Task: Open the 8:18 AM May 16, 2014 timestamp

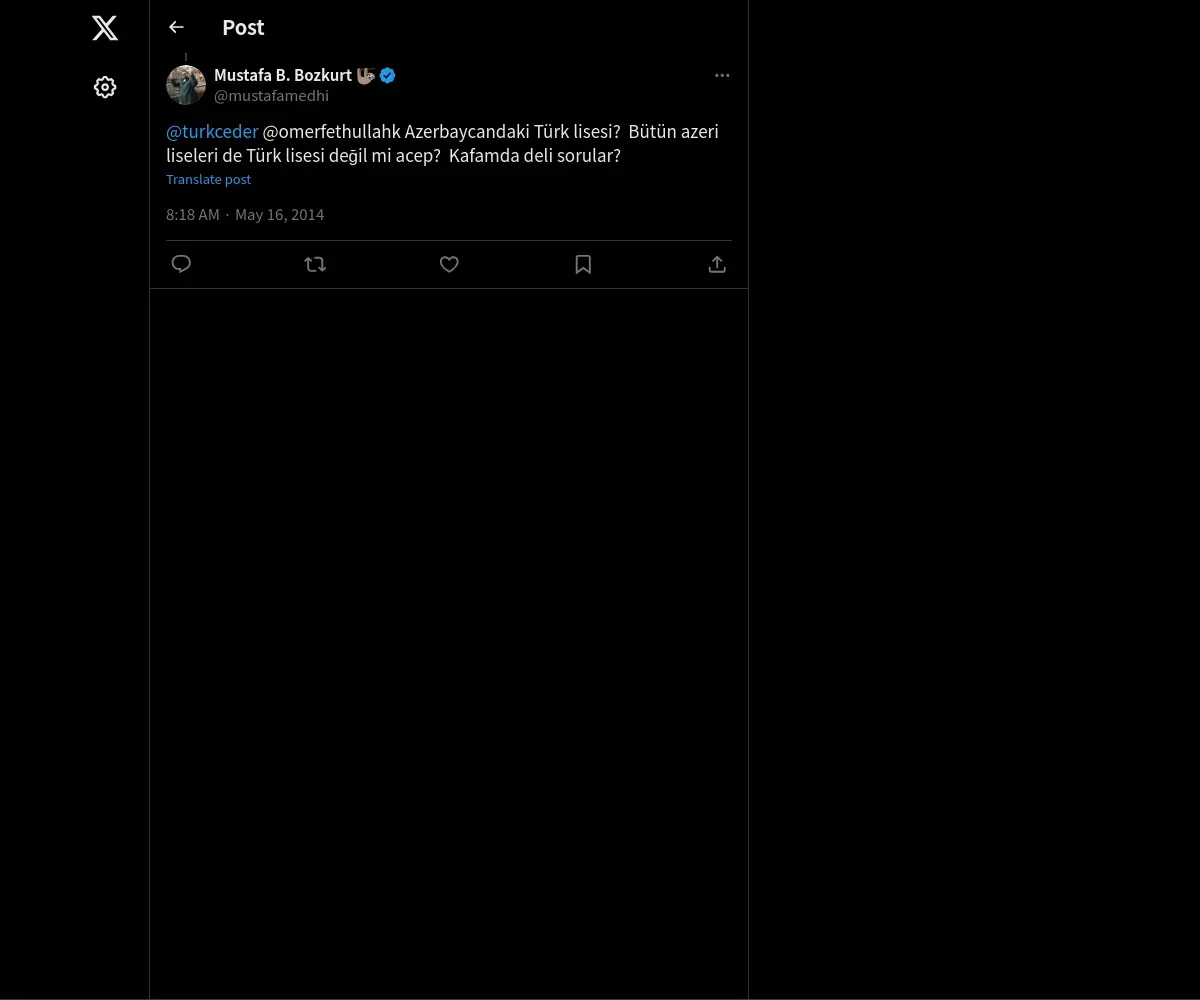Action: point(245,215)
